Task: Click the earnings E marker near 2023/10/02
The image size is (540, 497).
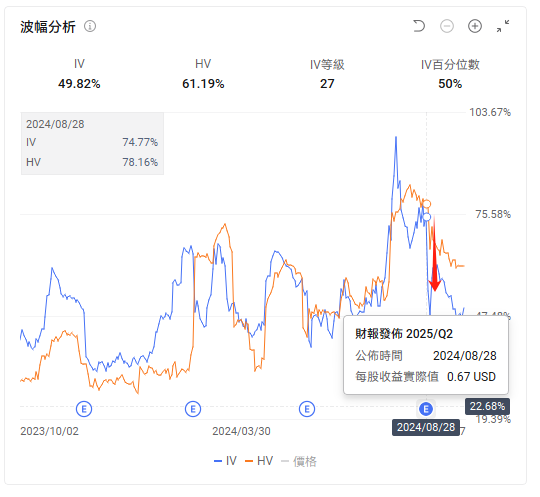Action: [x=84, y=409]
